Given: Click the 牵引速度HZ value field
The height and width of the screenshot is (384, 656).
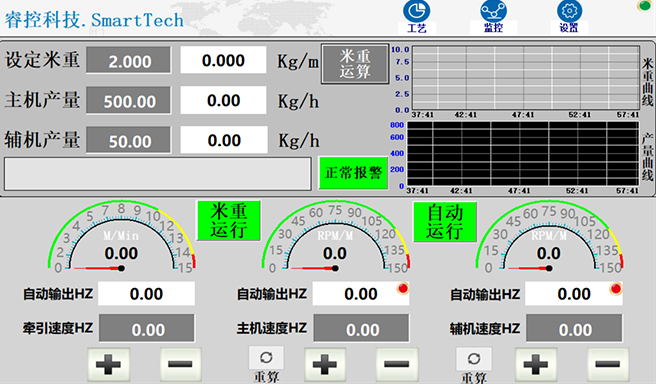Looking at the screenshot, I should coord(147,329).
